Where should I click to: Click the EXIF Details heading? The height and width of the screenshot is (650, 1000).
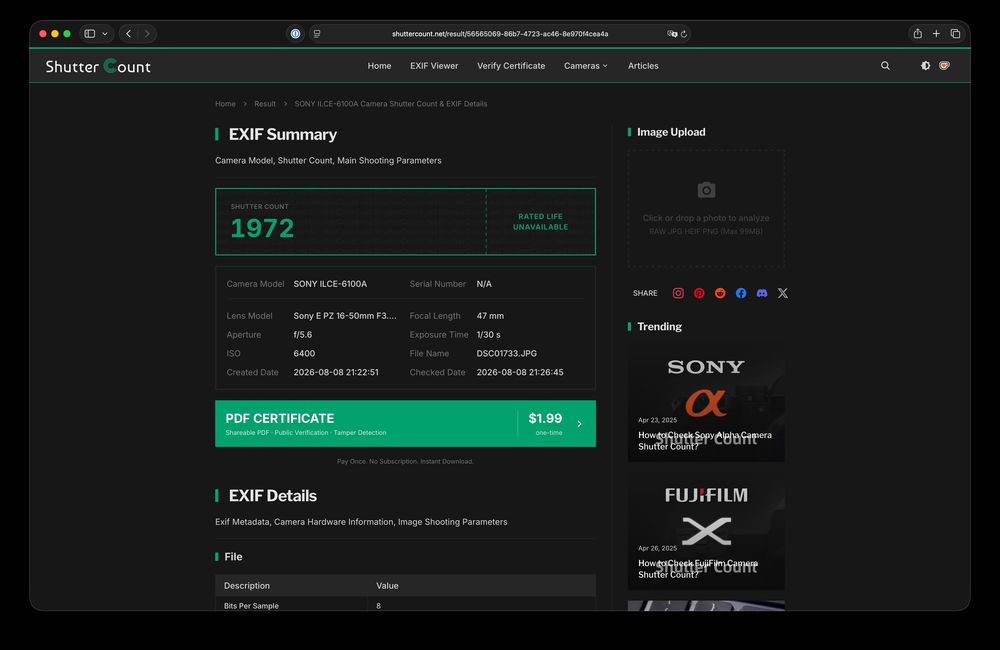272,496
